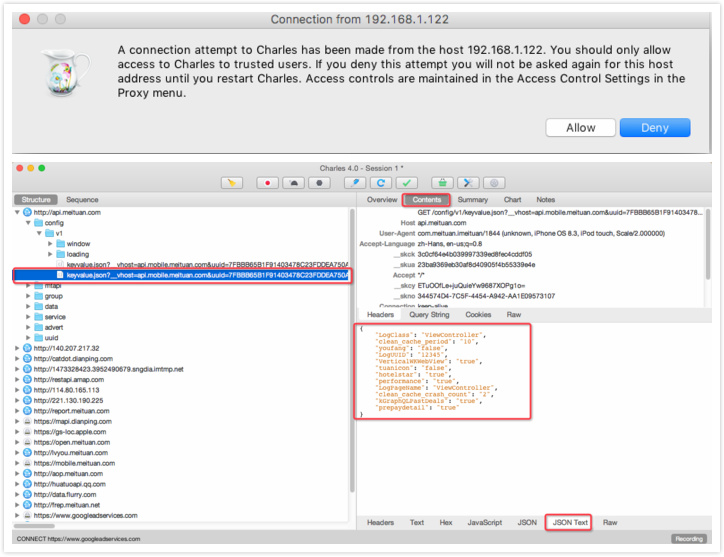Select http://report.meituan.com host
724x557 pixels.
[72, 411]
